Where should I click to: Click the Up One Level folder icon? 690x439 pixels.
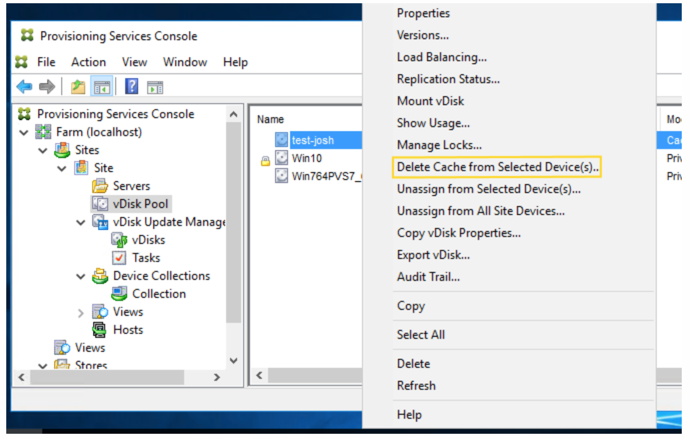(x=77, y=87)
